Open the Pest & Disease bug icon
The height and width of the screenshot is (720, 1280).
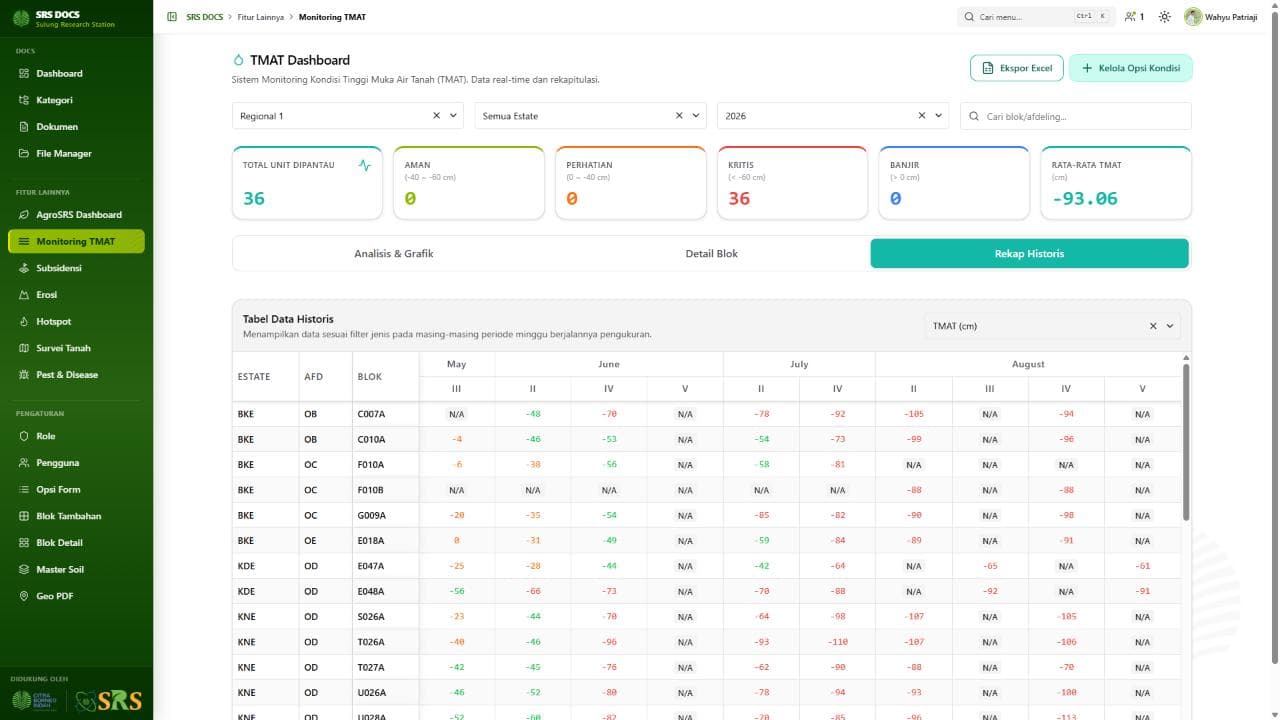pos(24,375)
